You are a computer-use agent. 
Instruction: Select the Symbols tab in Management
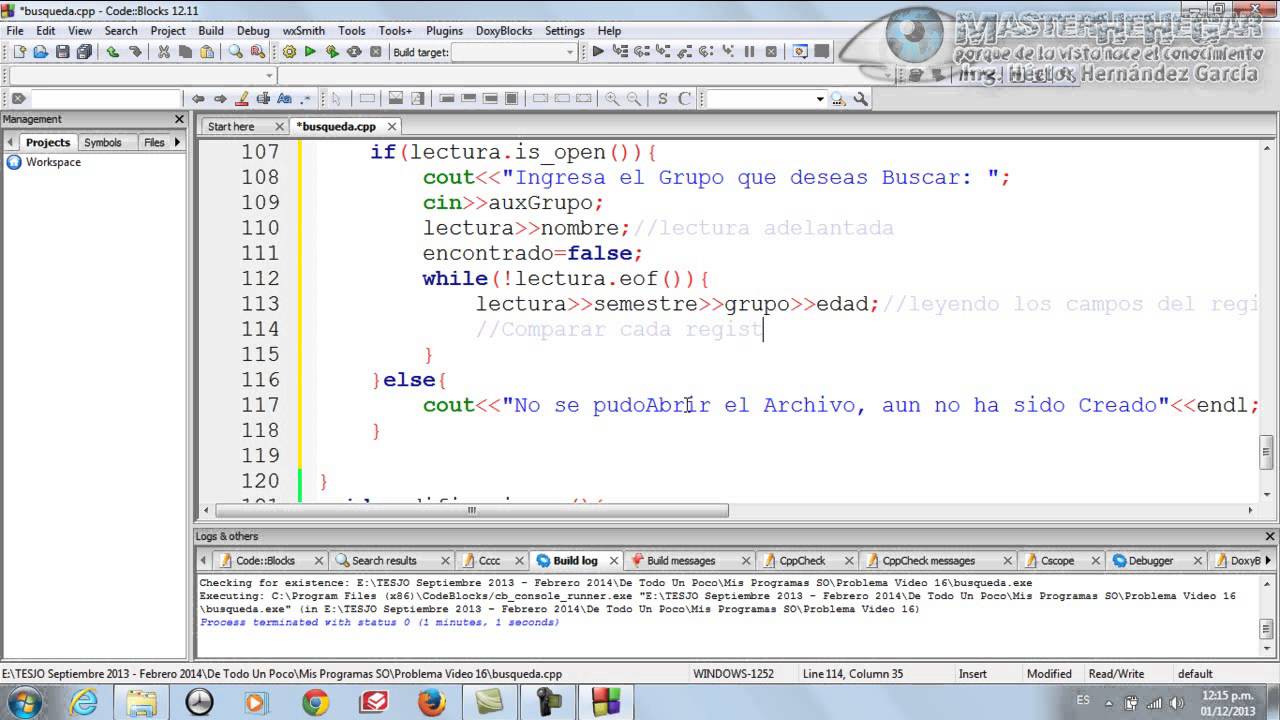pos(102,142)
